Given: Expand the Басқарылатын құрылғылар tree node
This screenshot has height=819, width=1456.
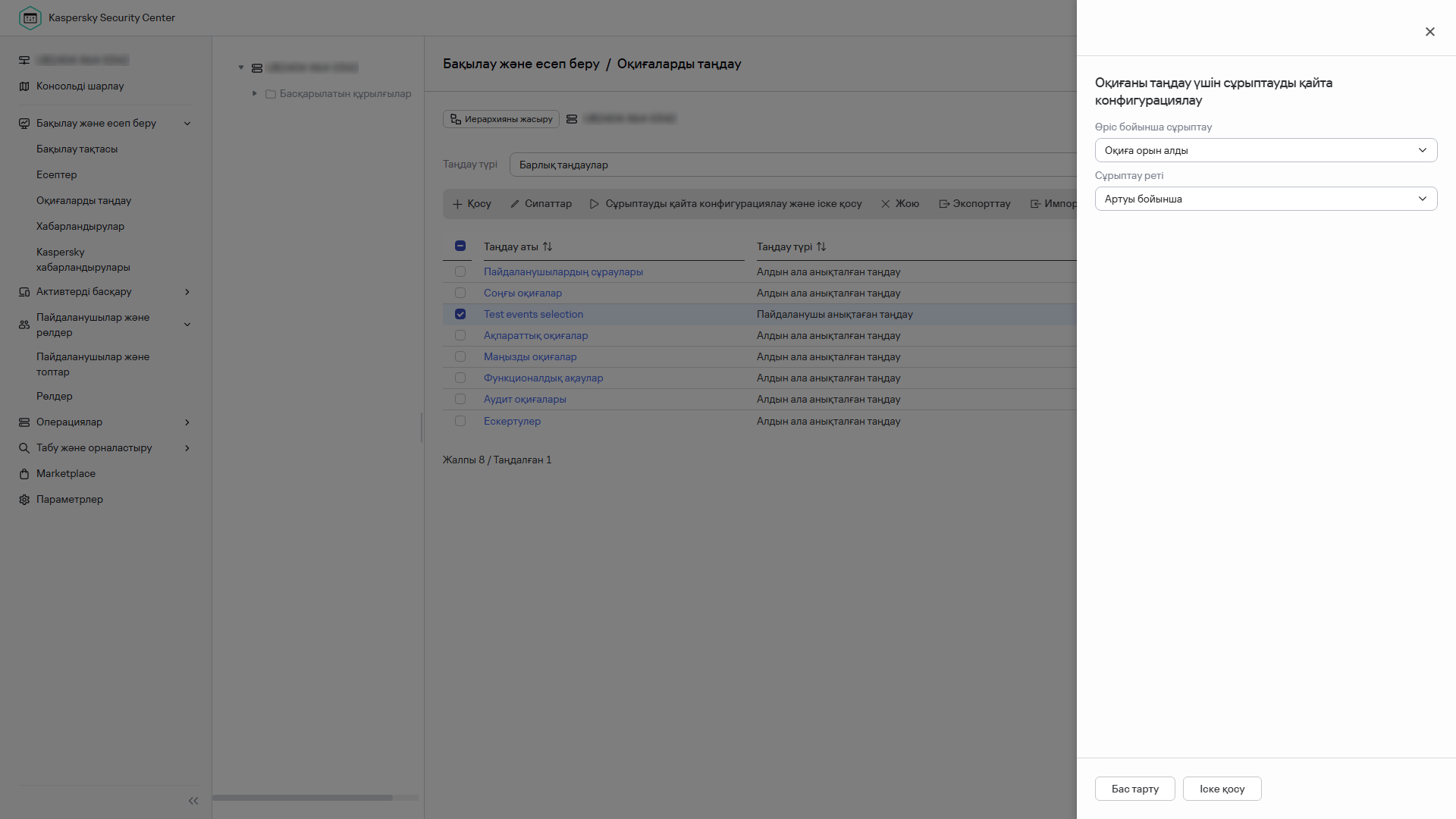Looking at the screenshot, I should point(255,93).
